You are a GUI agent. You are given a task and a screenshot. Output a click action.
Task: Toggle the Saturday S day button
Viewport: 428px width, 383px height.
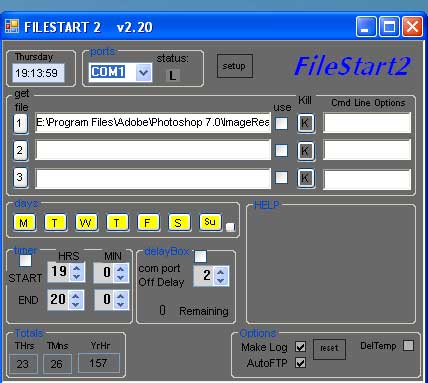tap(179, 222)
